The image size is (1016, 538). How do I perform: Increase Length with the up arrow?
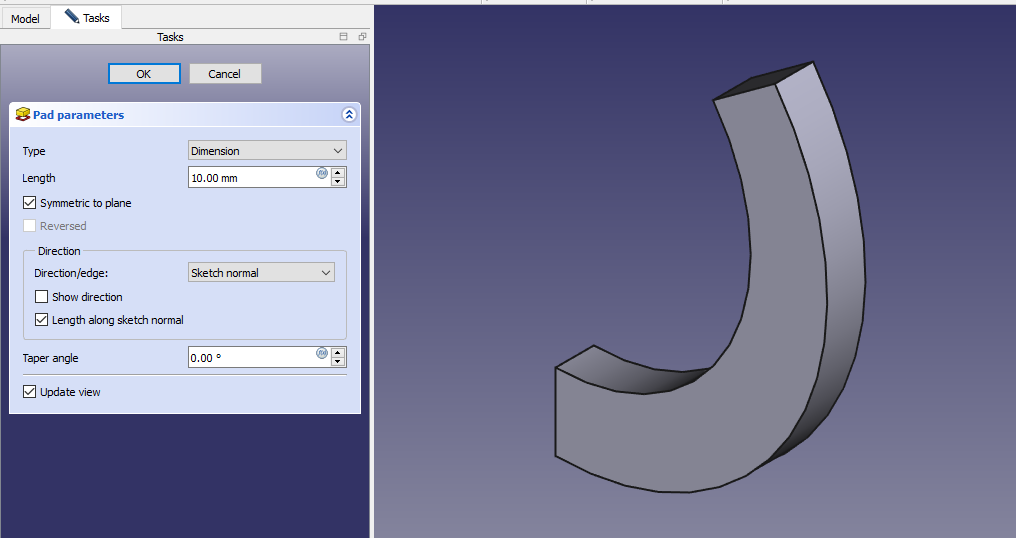(x=338, y=172)
